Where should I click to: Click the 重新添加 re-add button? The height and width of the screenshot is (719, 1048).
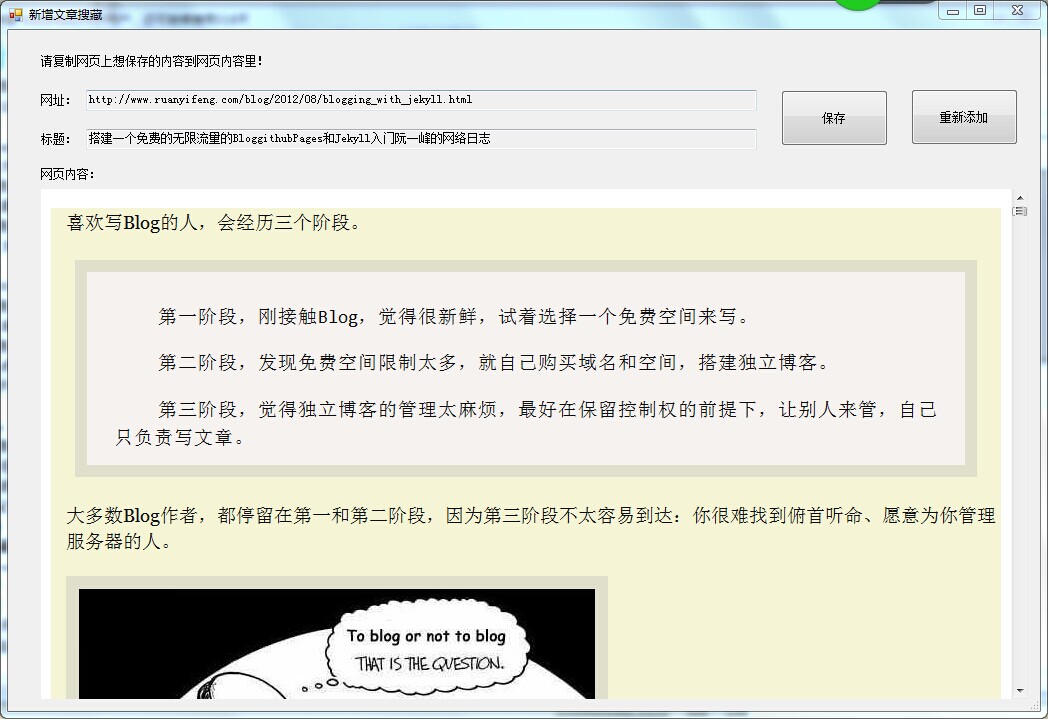pos(964,117)
